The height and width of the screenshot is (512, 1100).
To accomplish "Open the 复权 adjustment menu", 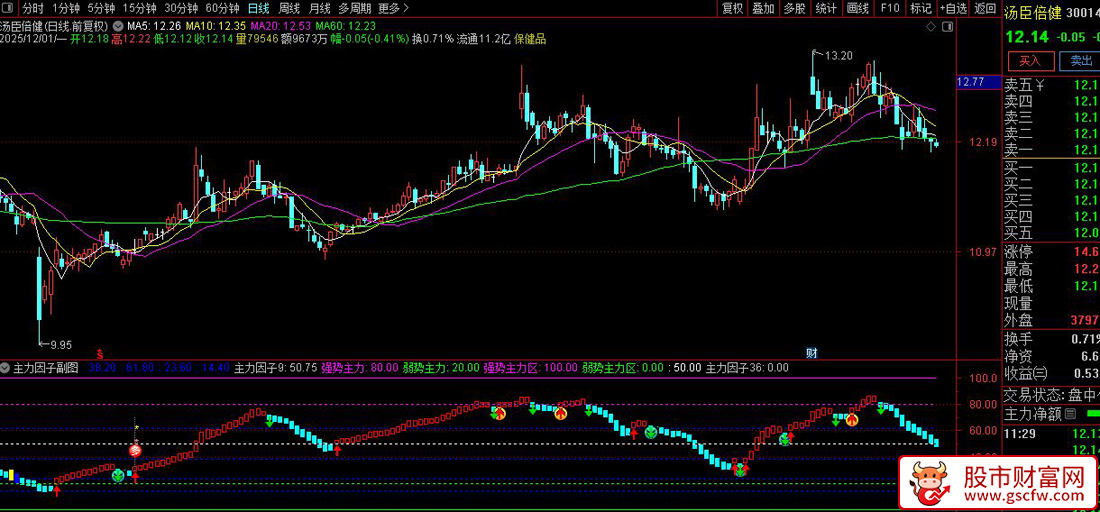I will click(x=732, y=8).
